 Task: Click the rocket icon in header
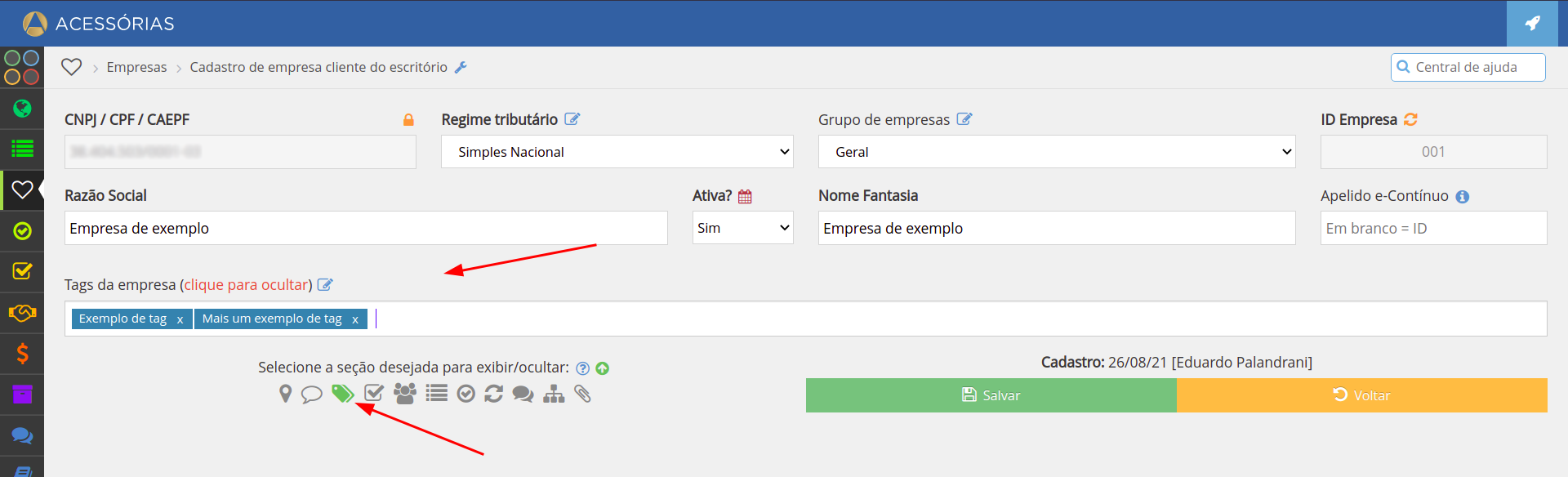click(x=1533, y=23)
